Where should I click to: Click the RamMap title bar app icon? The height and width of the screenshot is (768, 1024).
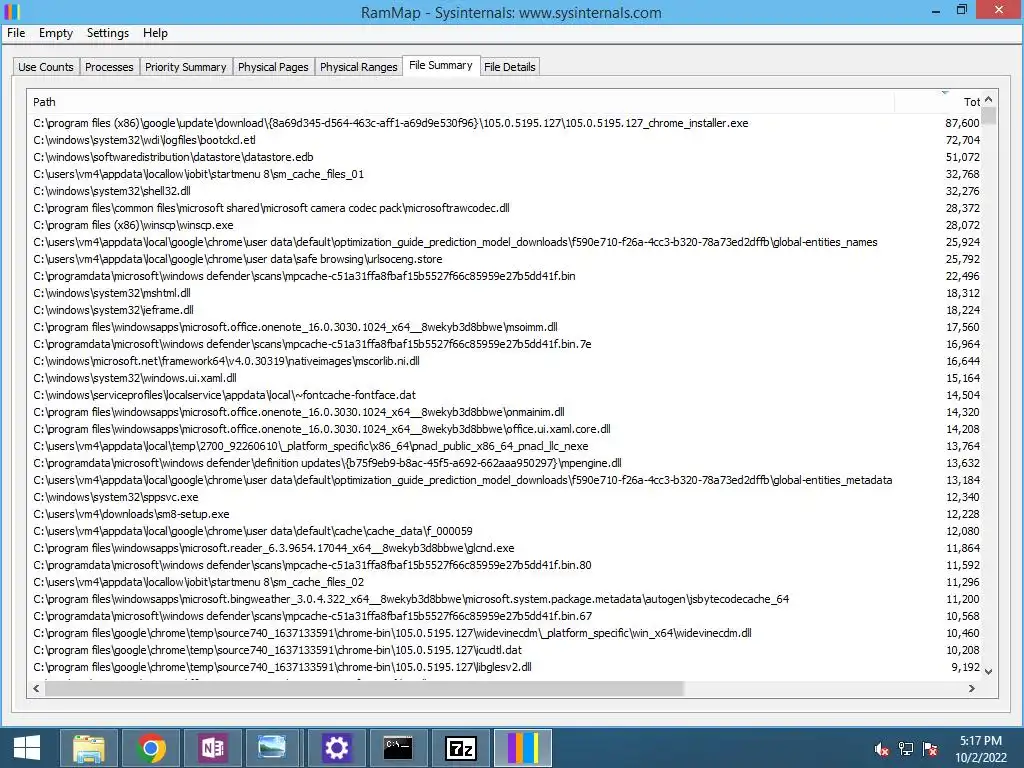pyautogui.click(x=12, y=12)
